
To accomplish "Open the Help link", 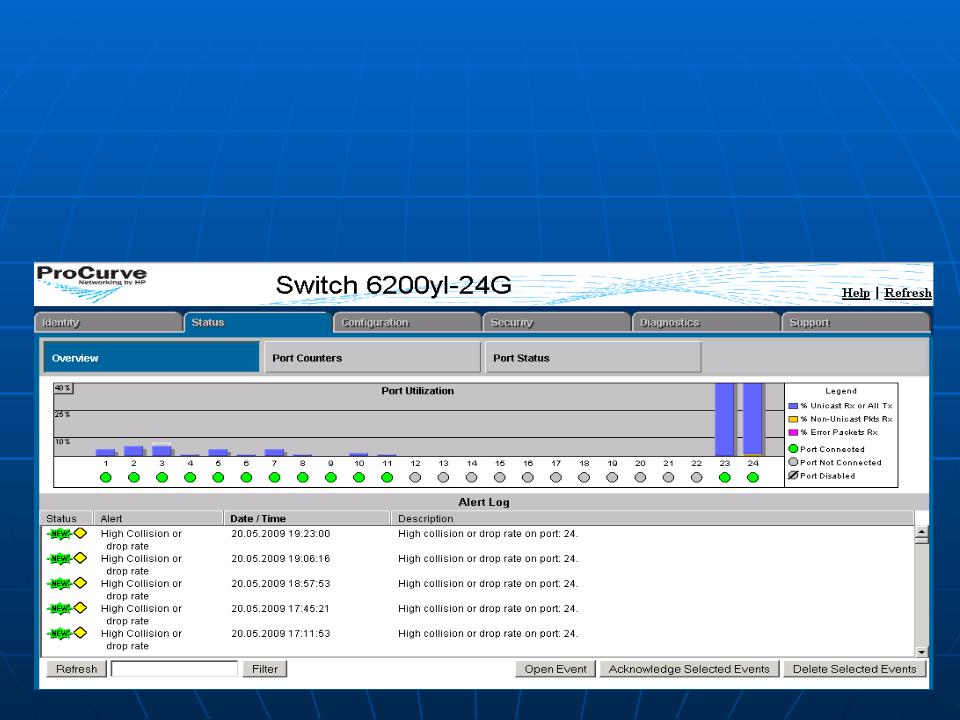I will pyautogui.click(x=855, y=293).
